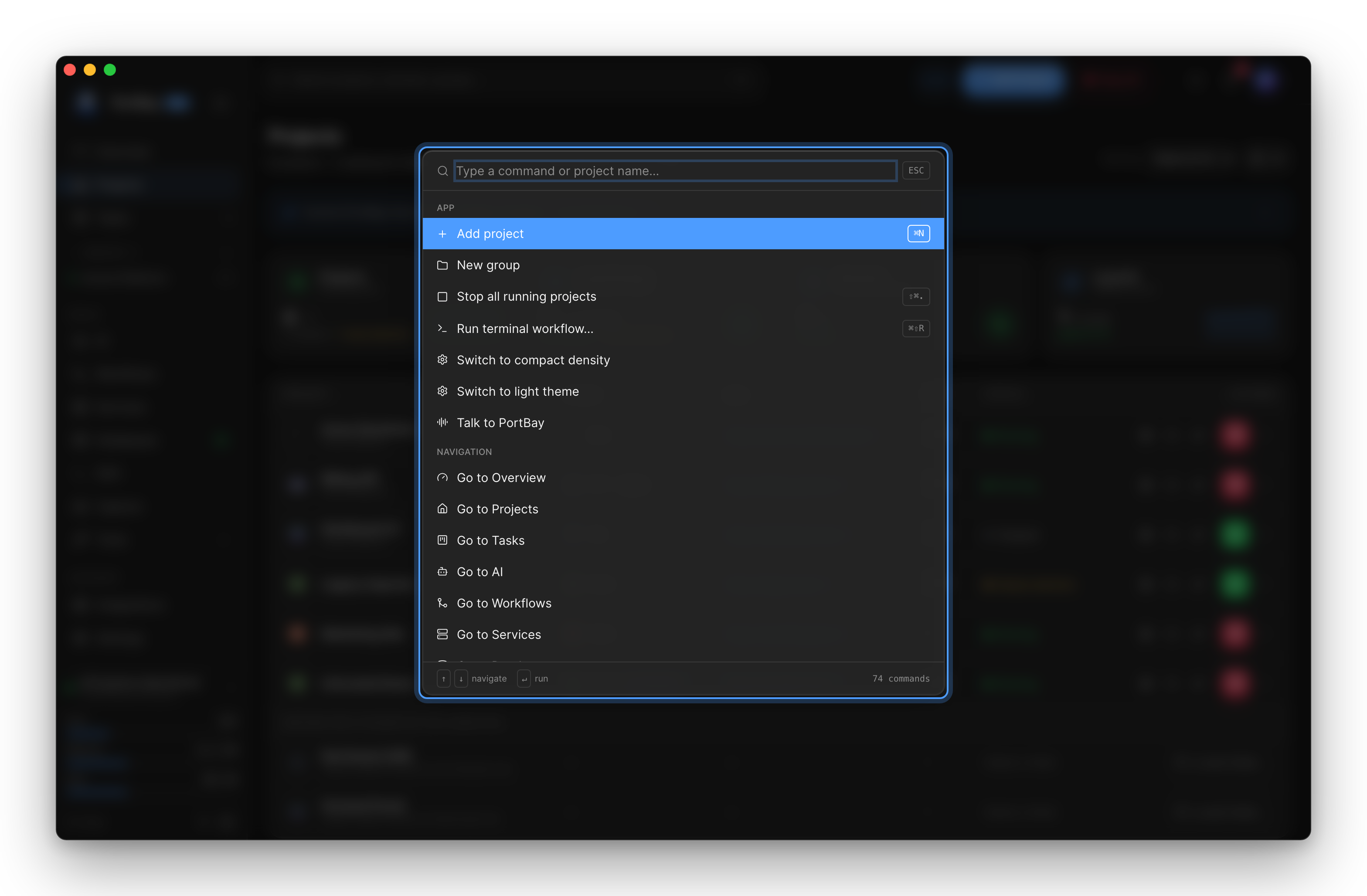Click the gauge icon next to Go to Overview
This screenshot has height=896, width=1367.
[442, 478]
